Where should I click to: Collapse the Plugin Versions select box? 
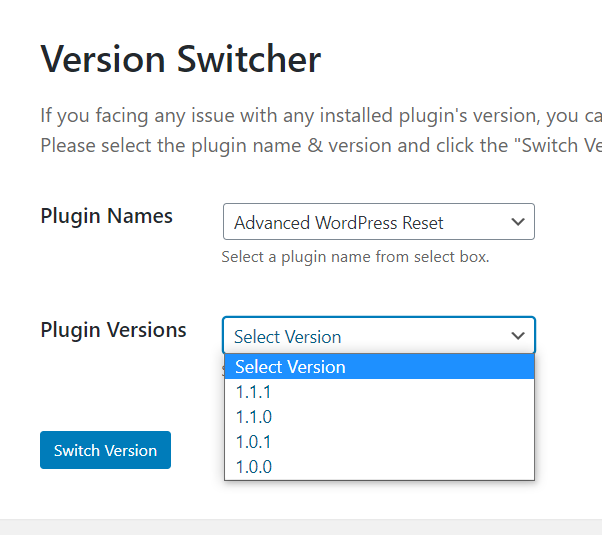coord(378,336)
